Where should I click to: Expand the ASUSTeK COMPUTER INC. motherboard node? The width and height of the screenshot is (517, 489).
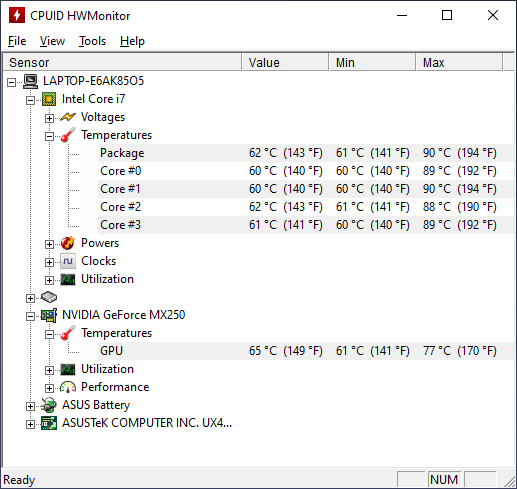[30, 424]
